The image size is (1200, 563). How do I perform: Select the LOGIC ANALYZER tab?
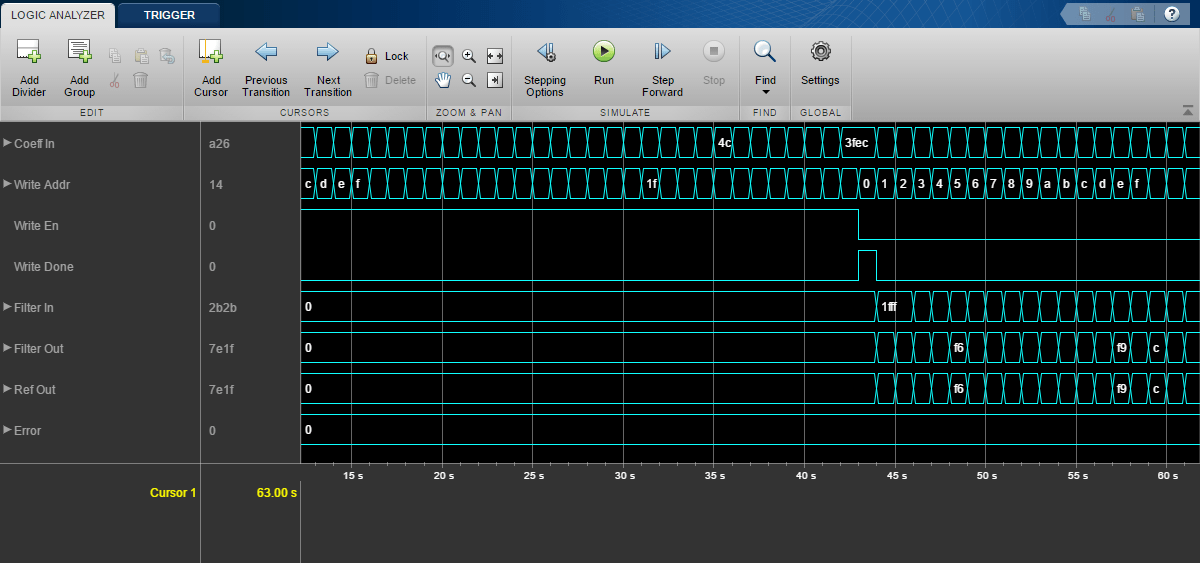click(58, 15)
